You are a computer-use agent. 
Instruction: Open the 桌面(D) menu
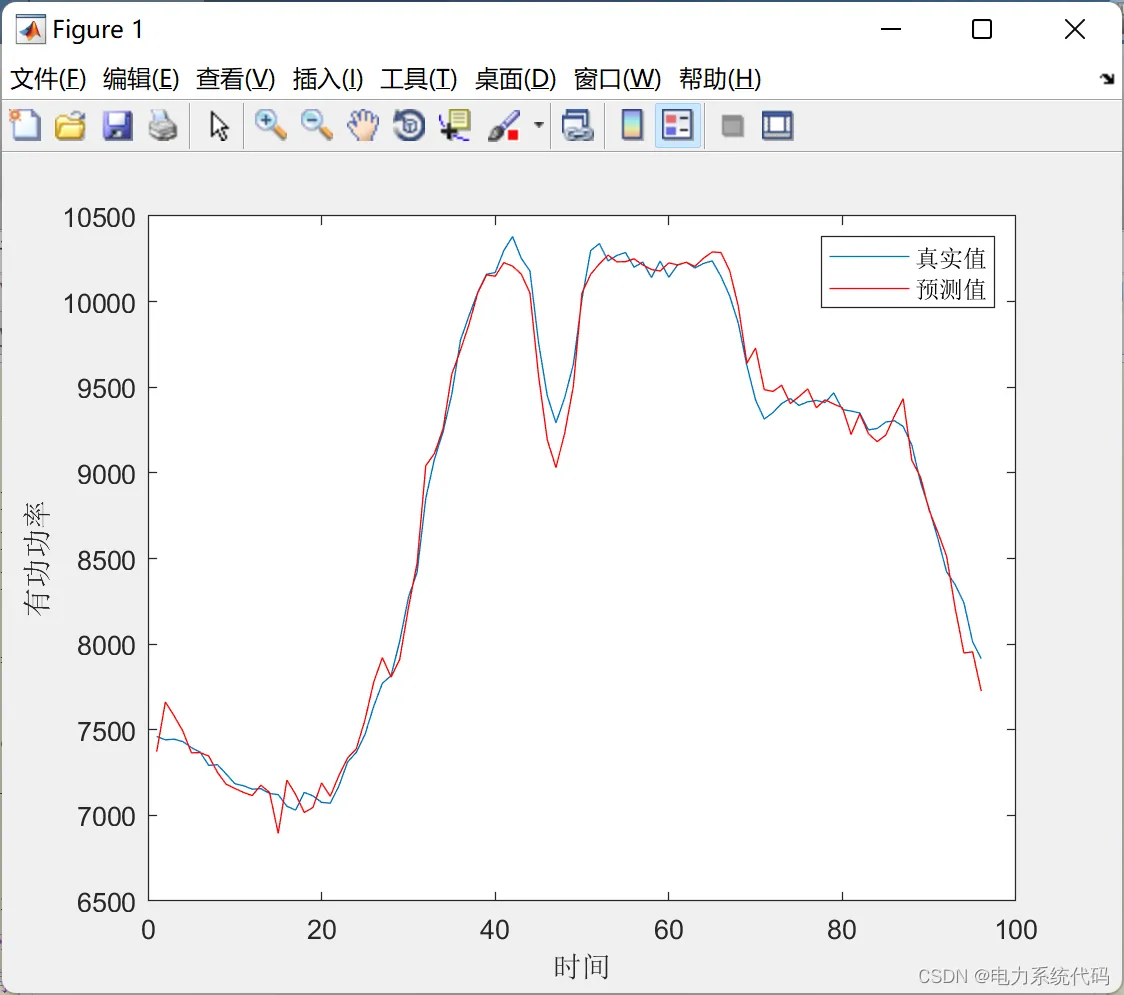pos(515,79)
